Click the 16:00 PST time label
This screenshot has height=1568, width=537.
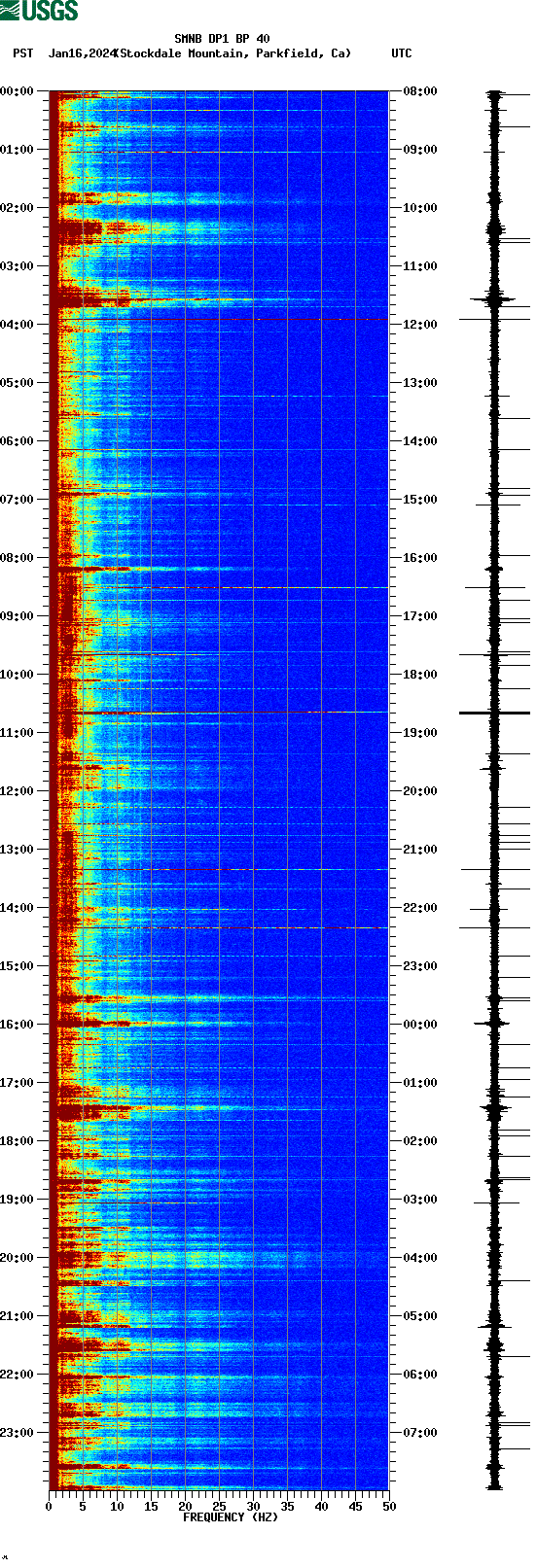pyautogui.click(x=18, y=1025)
